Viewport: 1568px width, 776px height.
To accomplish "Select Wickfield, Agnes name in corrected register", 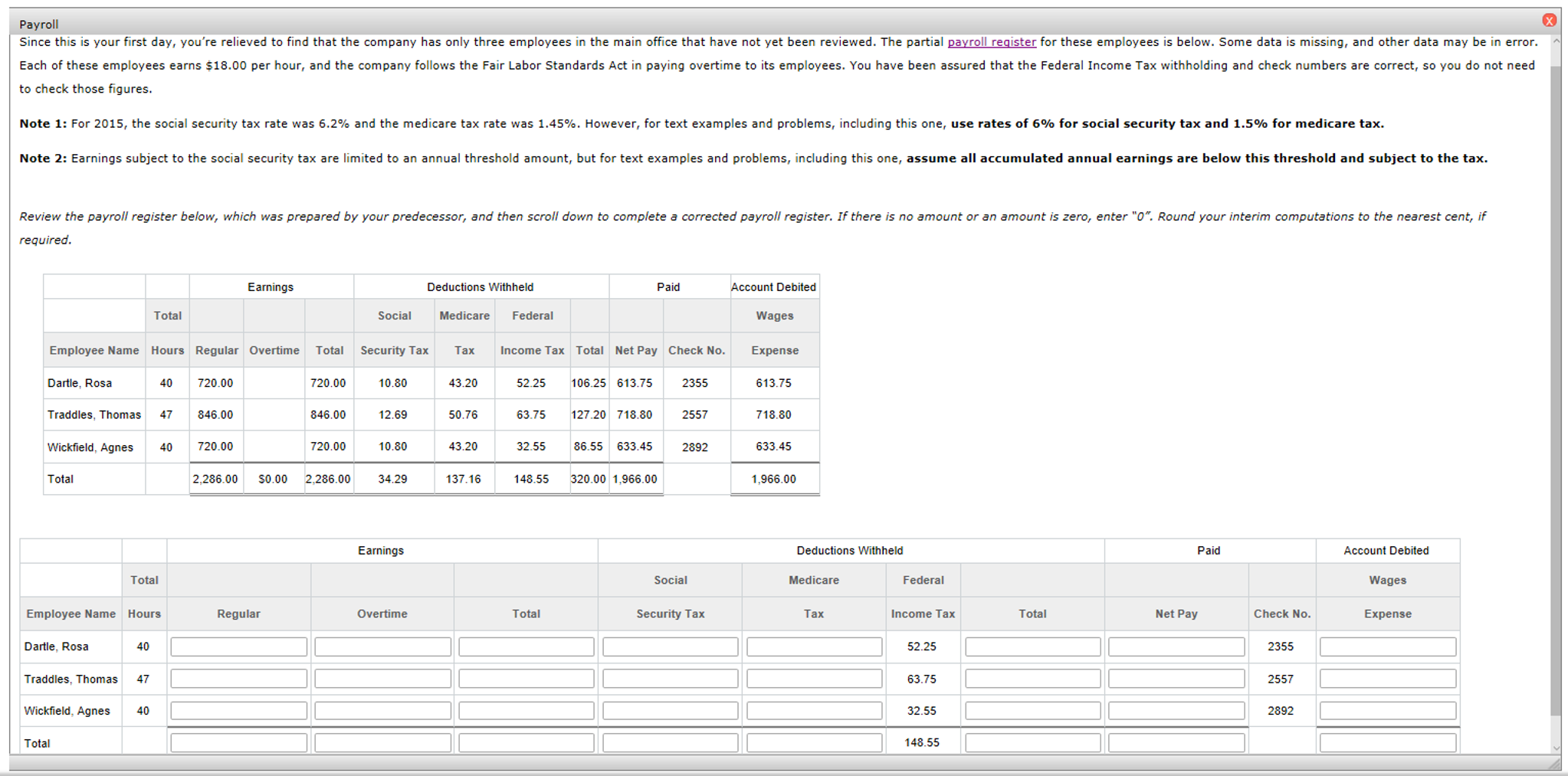I will pyautogui.click(x=67, y=711).
